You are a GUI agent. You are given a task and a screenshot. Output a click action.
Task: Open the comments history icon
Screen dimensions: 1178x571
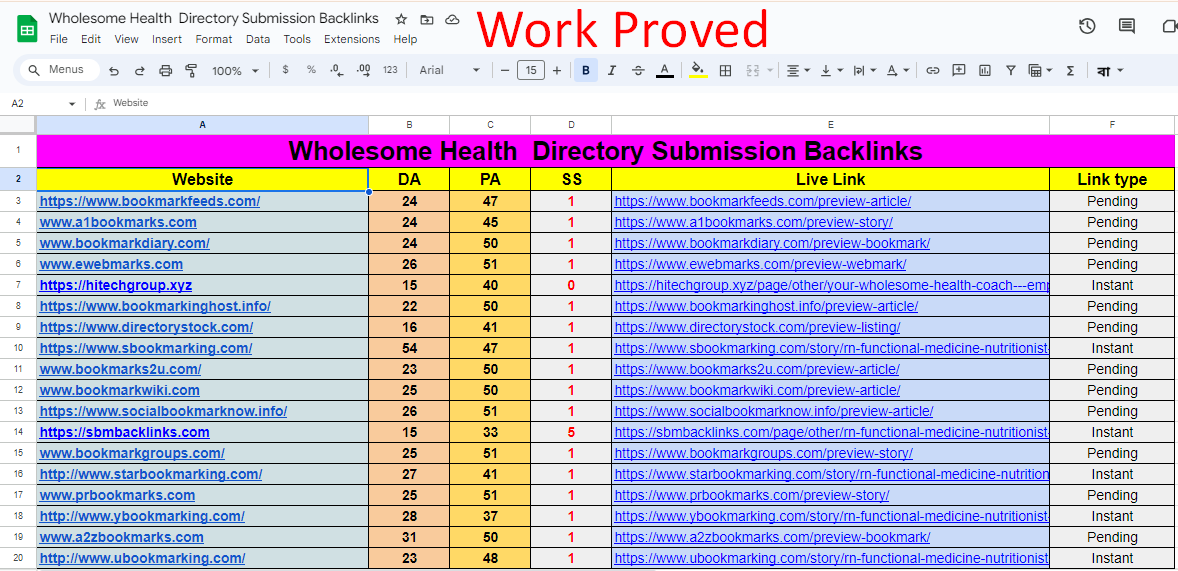coord(1126,27)
